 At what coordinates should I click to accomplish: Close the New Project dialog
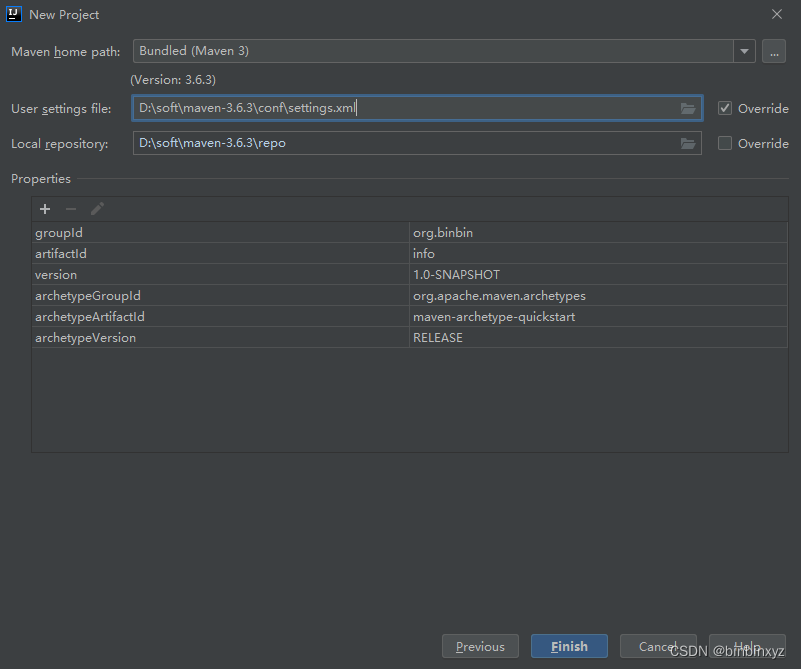point(776,14)
